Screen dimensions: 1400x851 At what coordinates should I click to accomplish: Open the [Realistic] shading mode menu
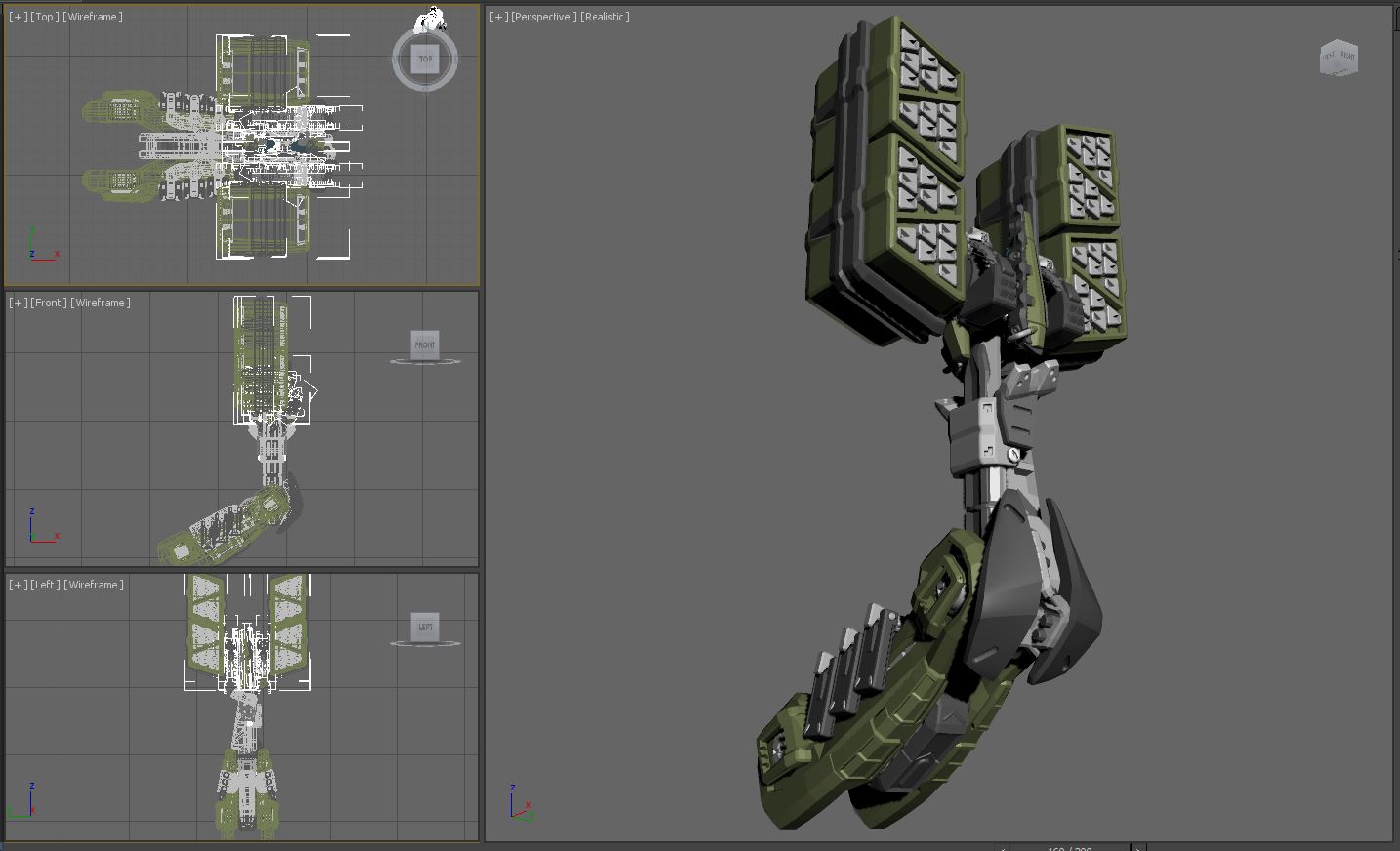pos(605,17)
